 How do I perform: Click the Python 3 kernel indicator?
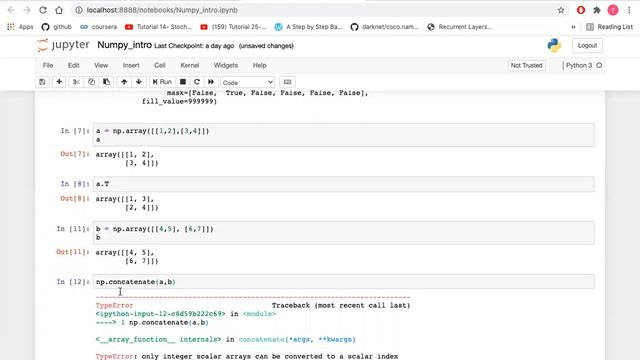pyautogui.click(x=584, y=65)
